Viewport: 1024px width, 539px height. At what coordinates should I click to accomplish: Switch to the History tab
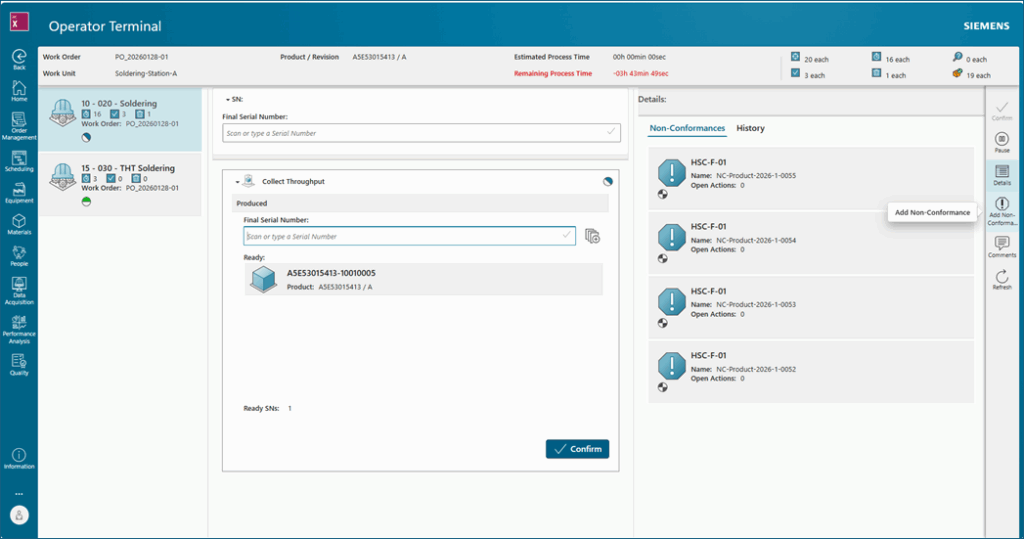click(750, 128)
